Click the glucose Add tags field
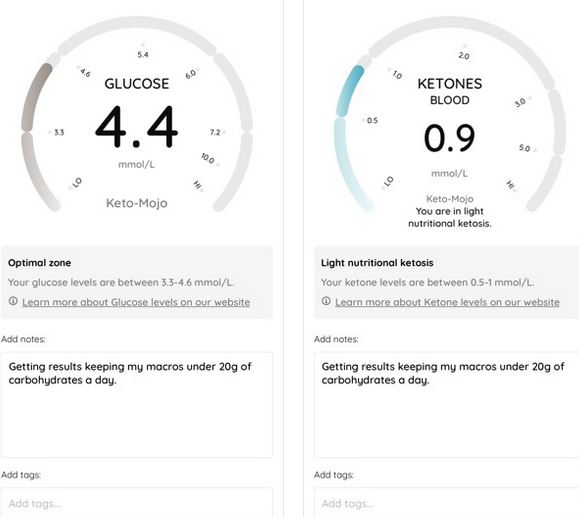Screen dimensions: 579x517 (x=137, y=502)
